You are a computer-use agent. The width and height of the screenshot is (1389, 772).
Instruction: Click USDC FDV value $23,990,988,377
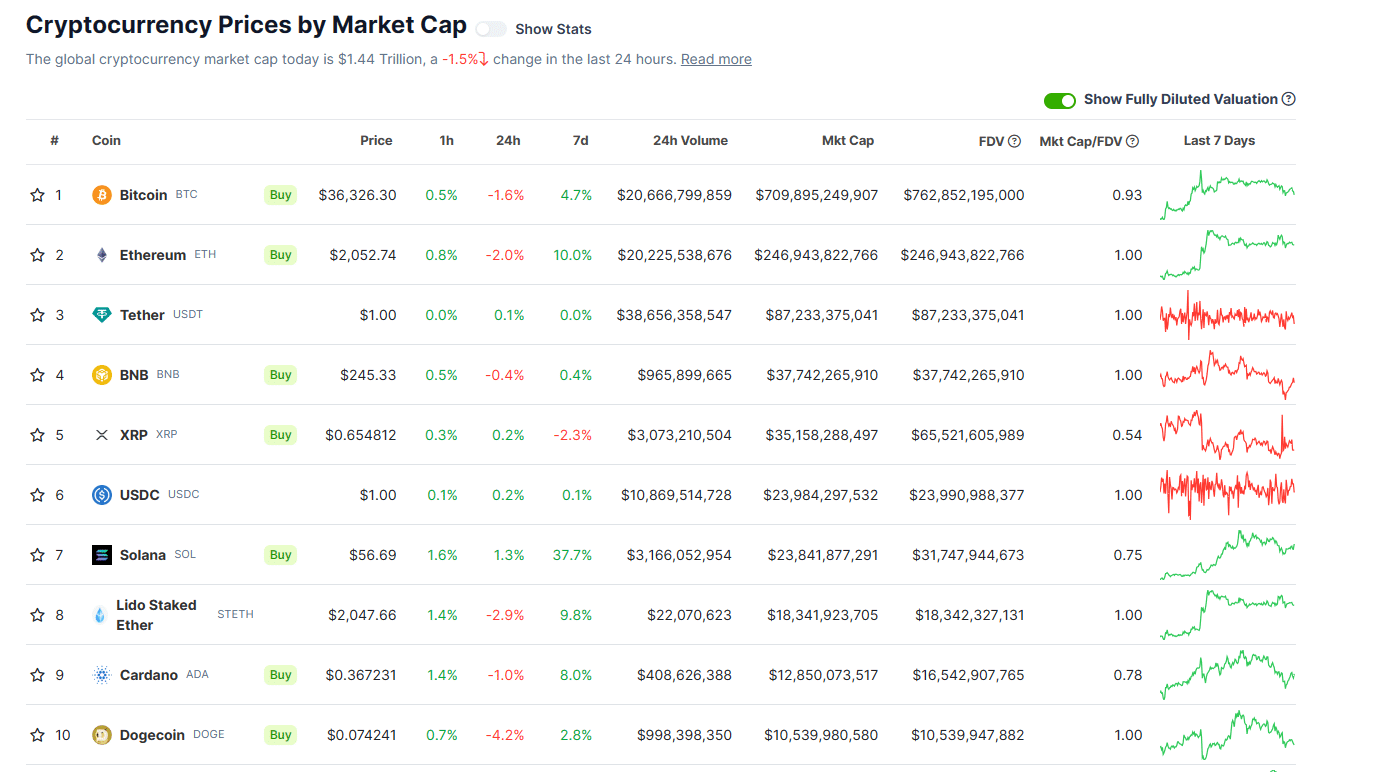click(967, 495)
